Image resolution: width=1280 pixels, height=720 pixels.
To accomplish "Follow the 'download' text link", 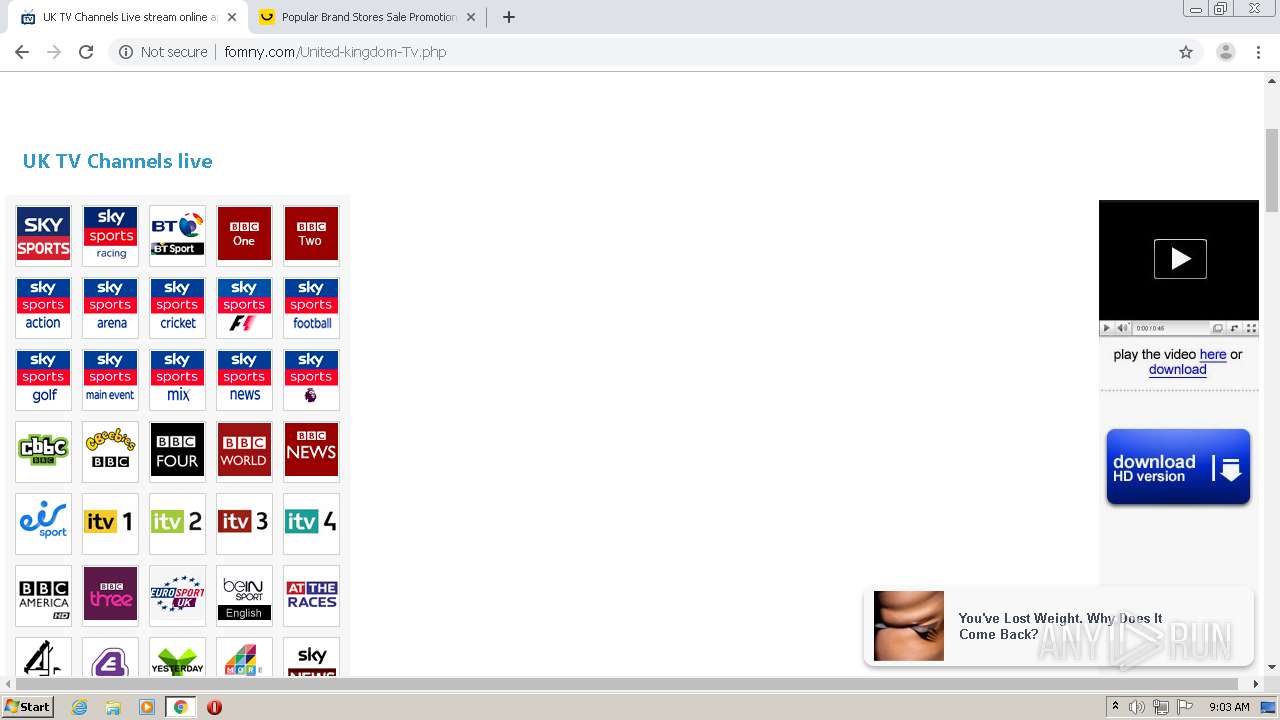I will coord(1178,369).
